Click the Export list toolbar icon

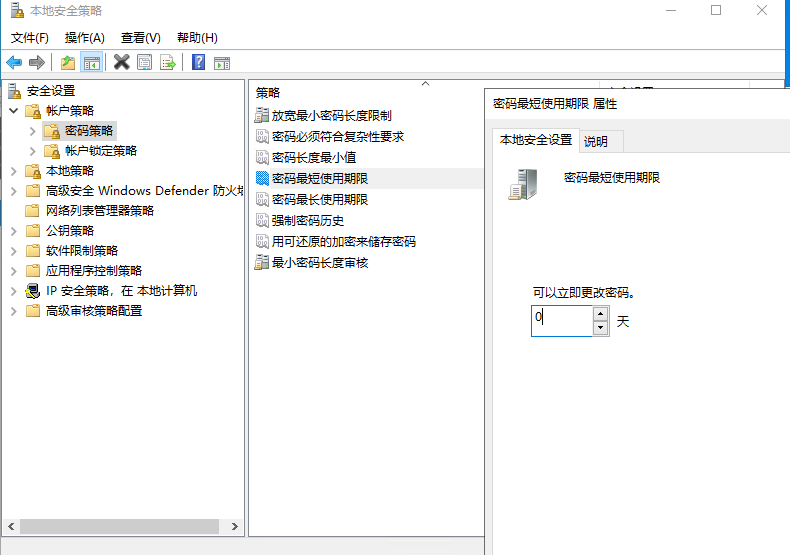tap(168, 62)
